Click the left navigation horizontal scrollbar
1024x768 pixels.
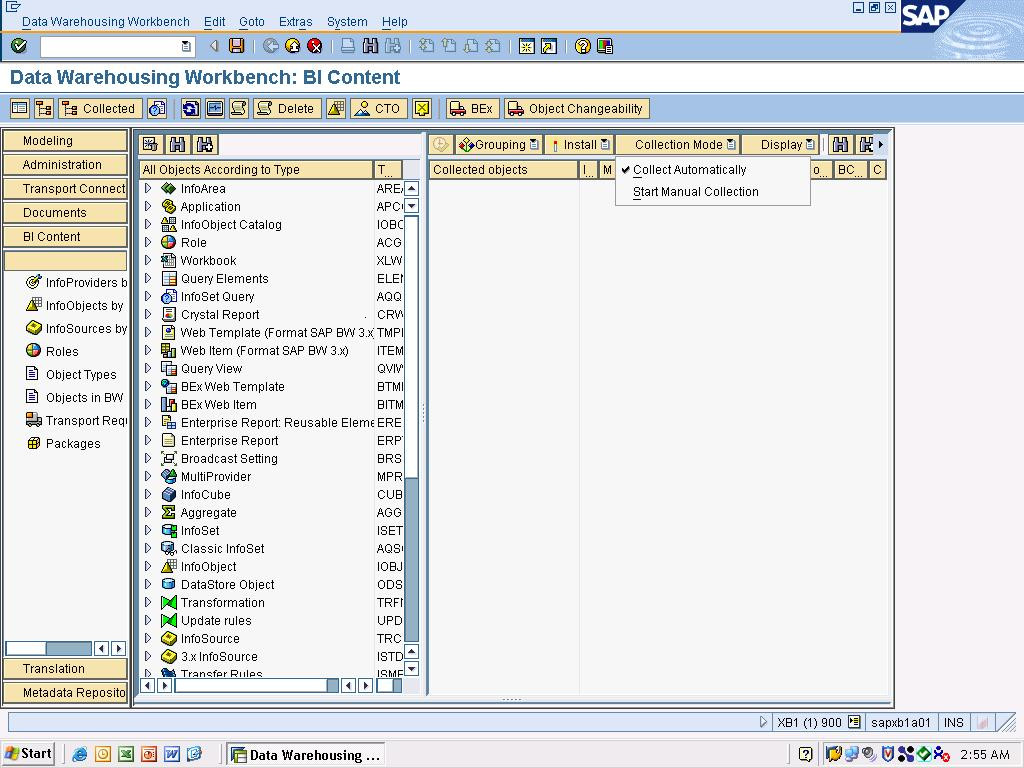pyautogui.click(x=50, y=648)
